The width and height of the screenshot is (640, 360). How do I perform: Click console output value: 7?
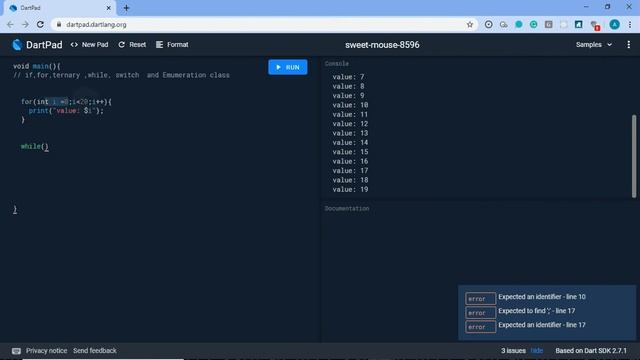pos(348,77)
